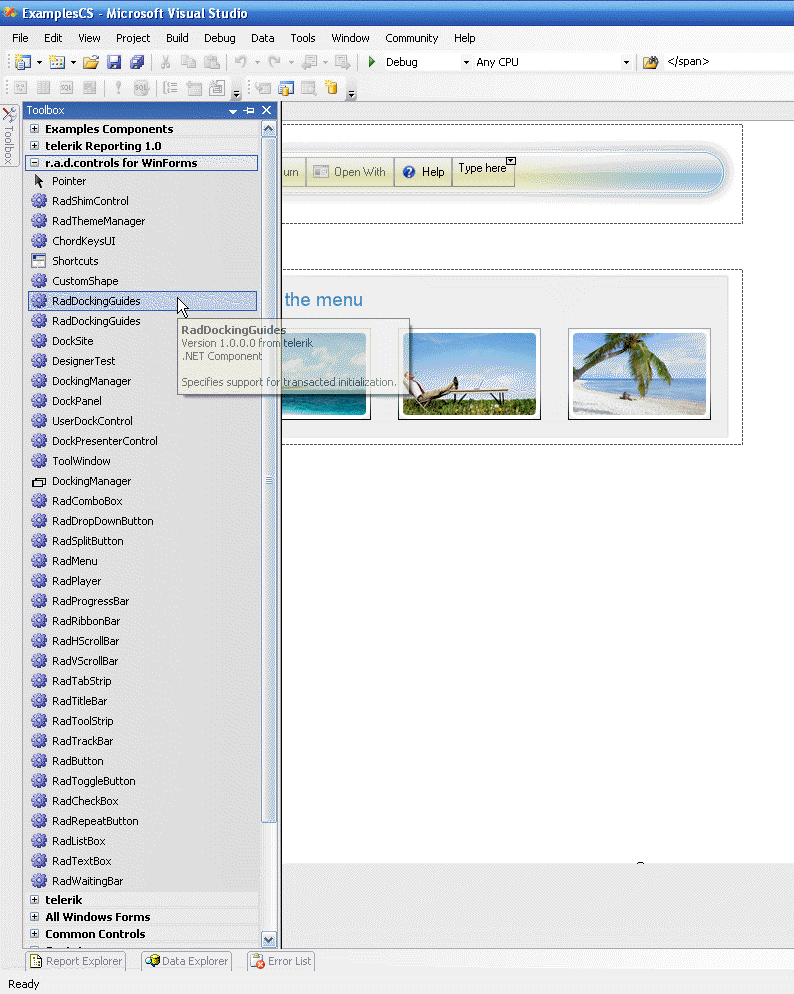
Task: Click the Paste clipboard icon
Action: (x=212, y=62)
